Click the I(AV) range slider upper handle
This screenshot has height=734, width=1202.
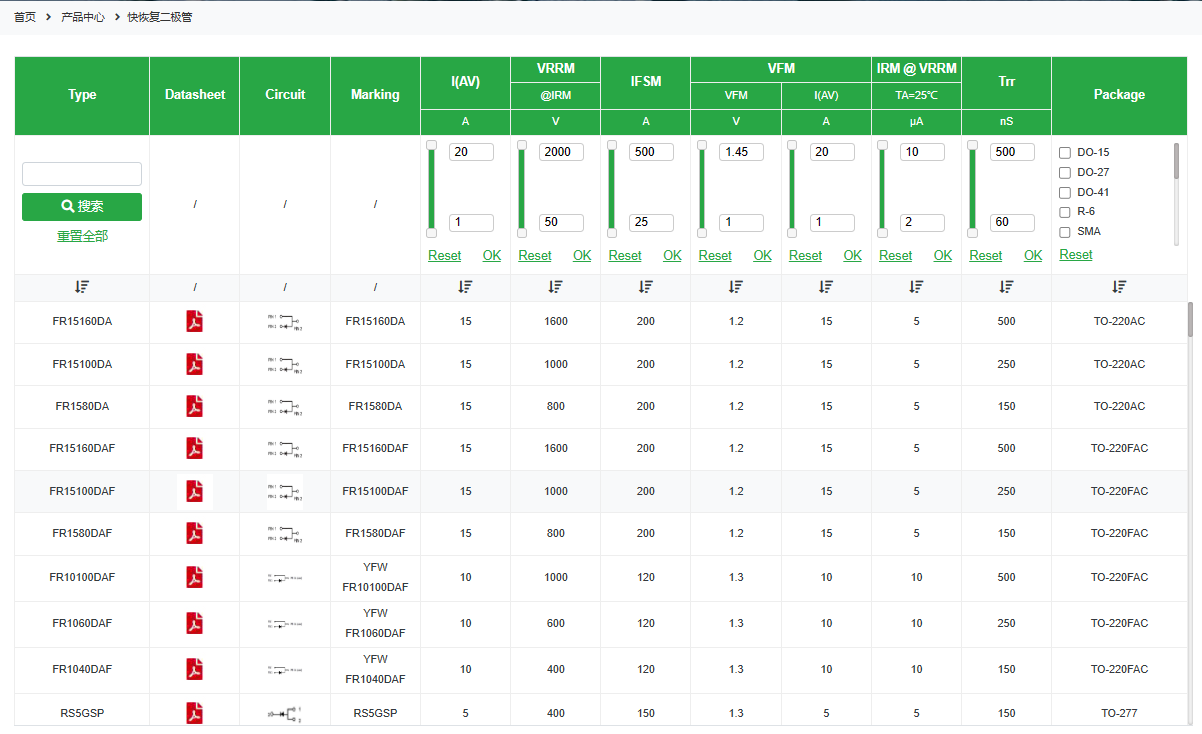coord(431,146)
